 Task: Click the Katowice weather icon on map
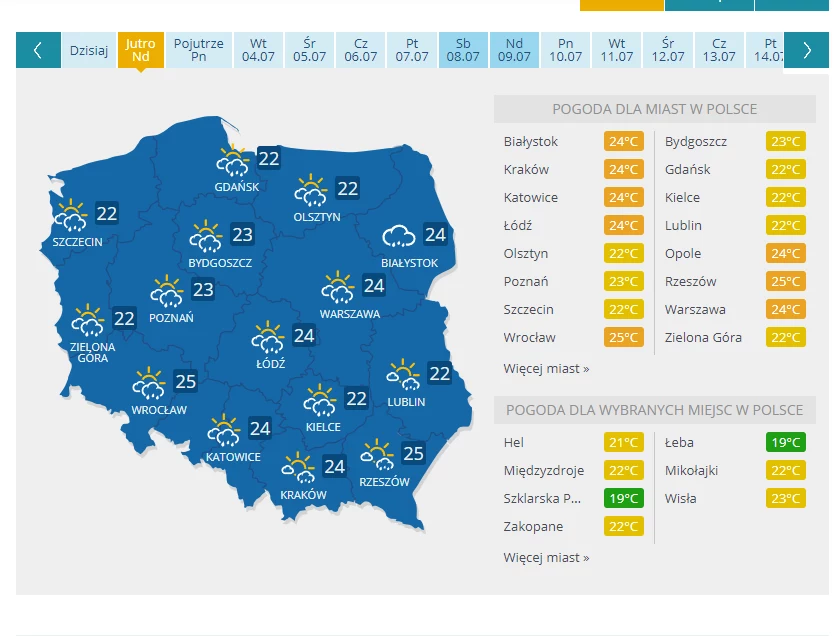point(224,430)
